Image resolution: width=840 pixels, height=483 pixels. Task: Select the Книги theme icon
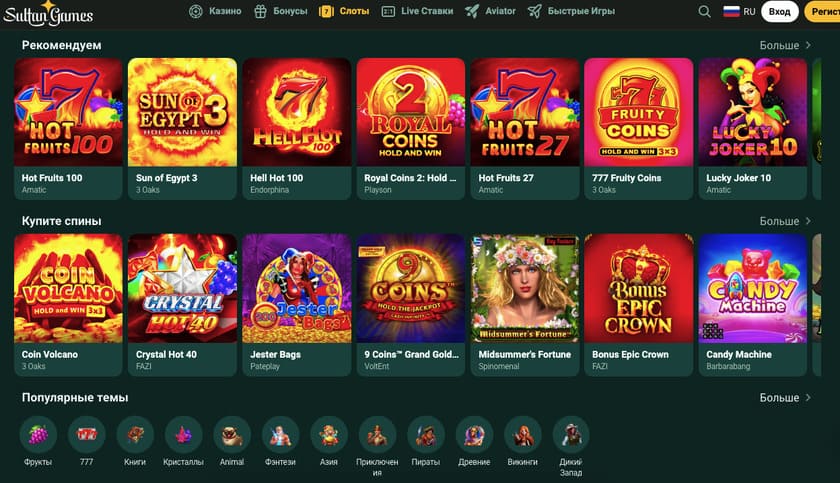[135, 434]
